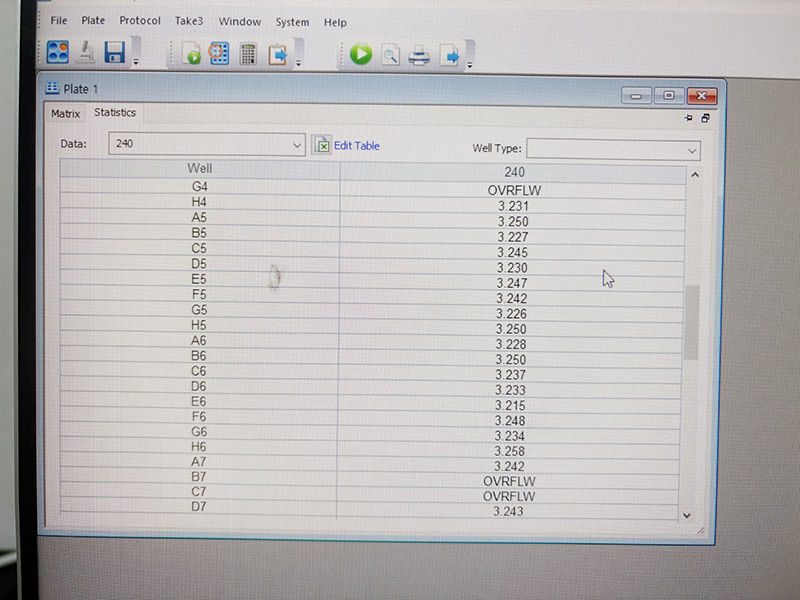The width and height of the screenshot is (800, 600).
Task: Switch to the Matrix tab
Action: coord(65,114)
